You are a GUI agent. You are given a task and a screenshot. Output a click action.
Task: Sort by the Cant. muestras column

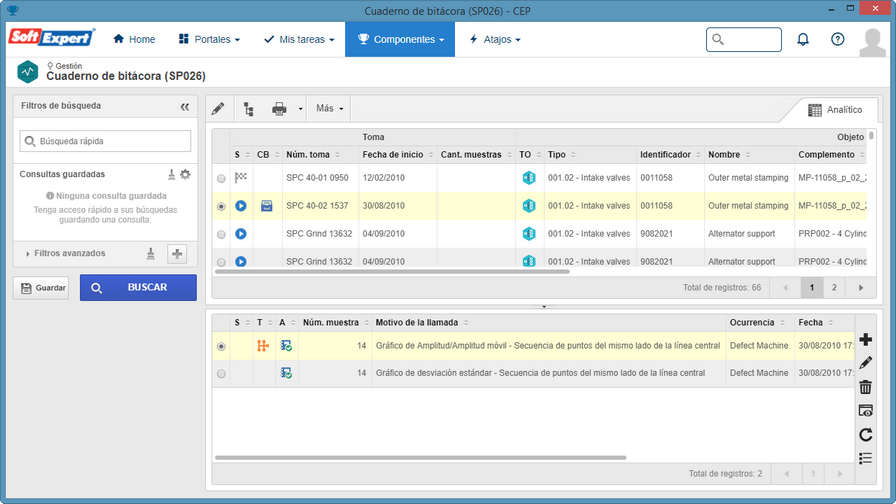point(475,155)
